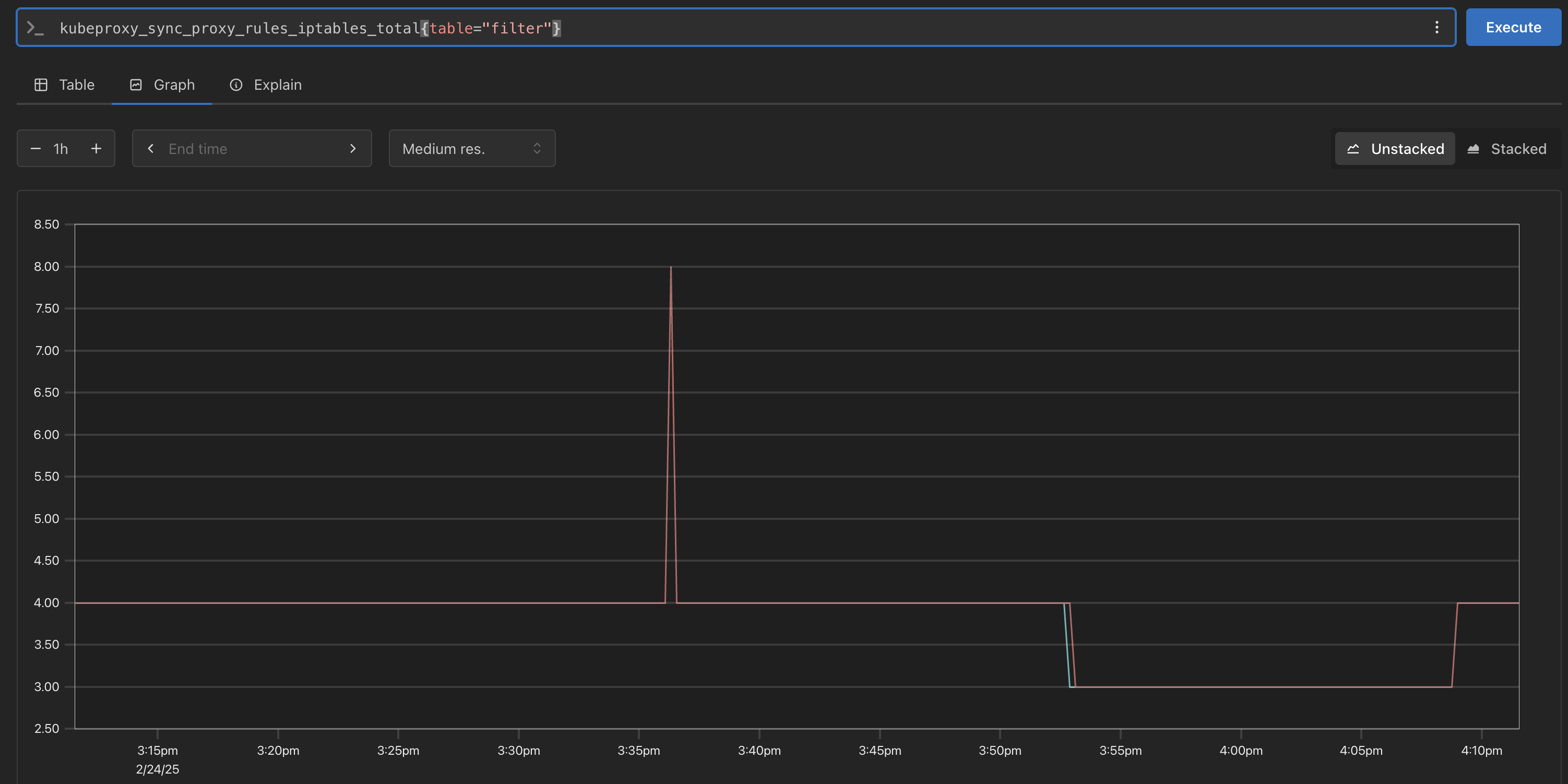Click the 8.00 spike peak on graph
The height and width of the screenshot is (784, 1568).
tap(671, 267)
